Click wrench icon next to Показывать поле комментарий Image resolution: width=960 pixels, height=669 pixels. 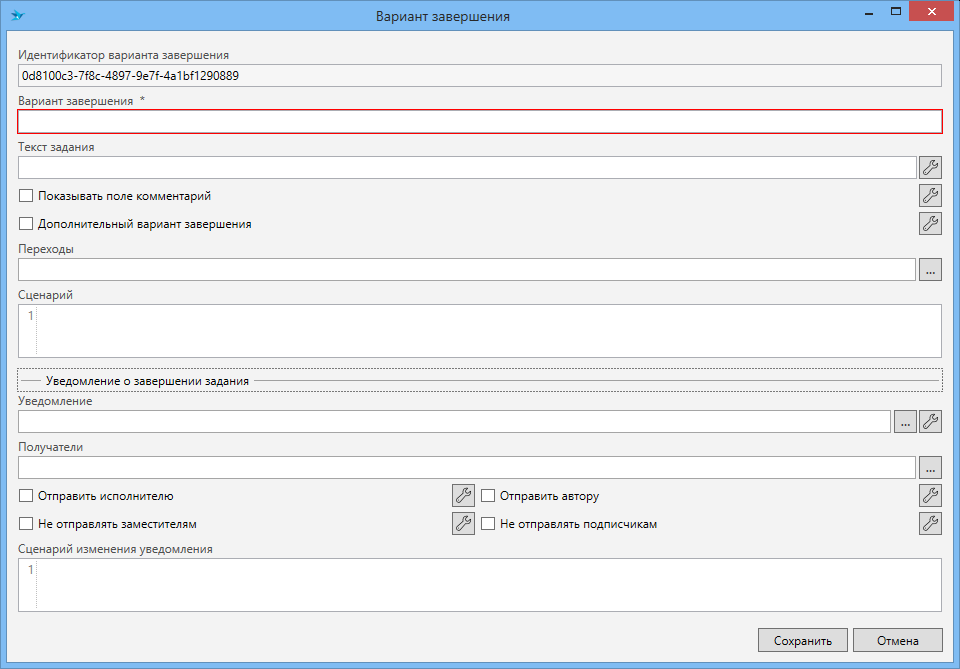pyautogui.click(x=930, y=196)
